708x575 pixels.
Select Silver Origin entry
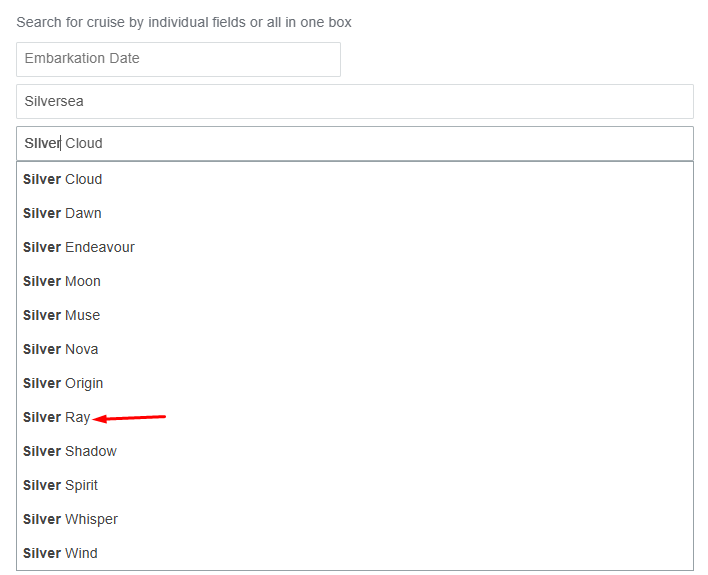tap(355, 383)
